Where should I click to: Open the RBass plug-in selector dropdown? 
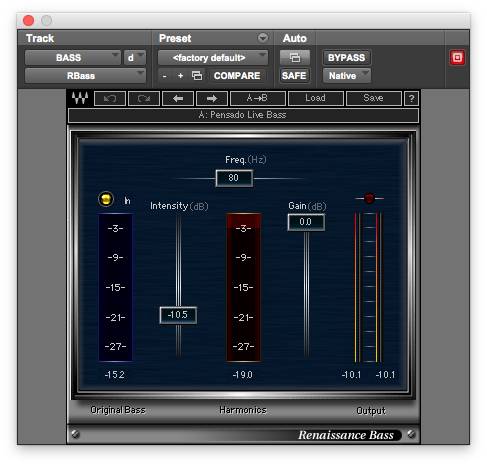click(x=85, y=76)
